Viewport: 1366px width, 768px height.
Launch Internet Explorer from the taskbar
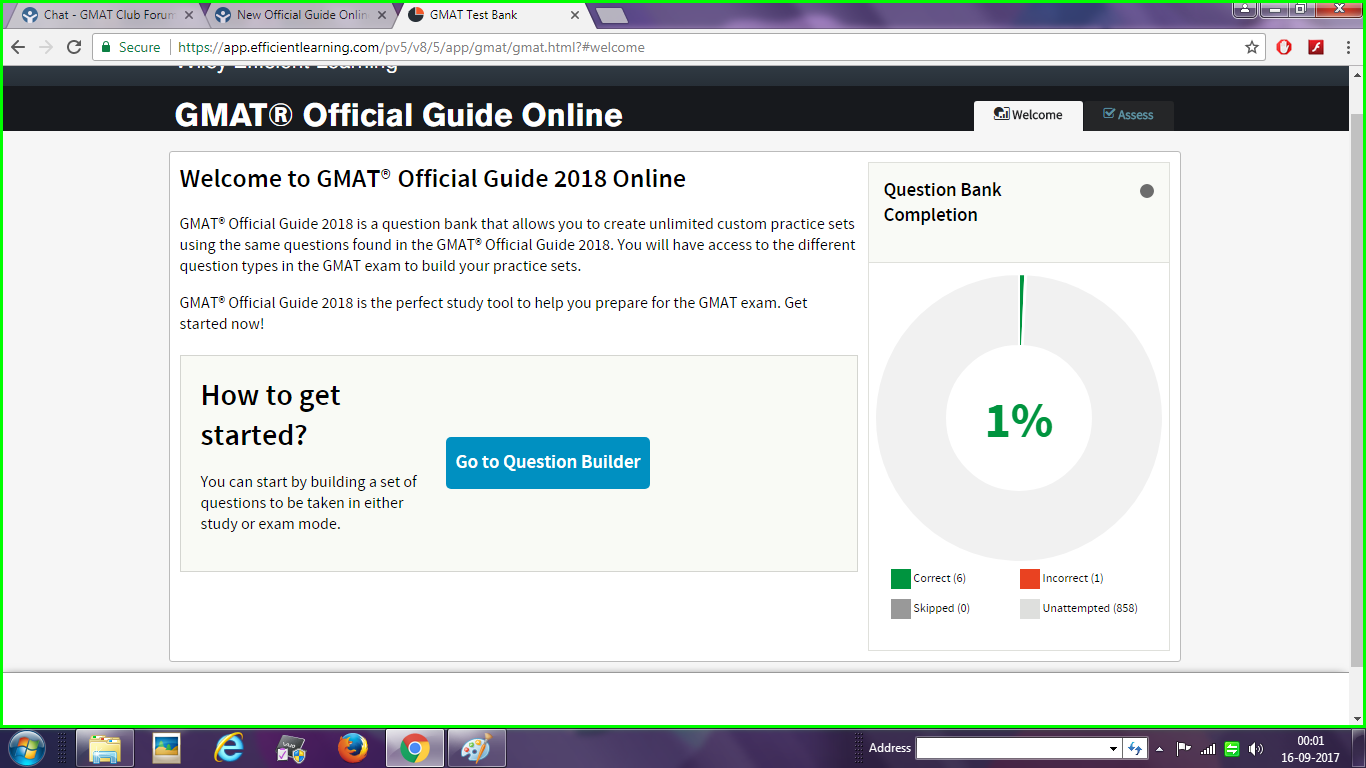[x=229, y=748]
